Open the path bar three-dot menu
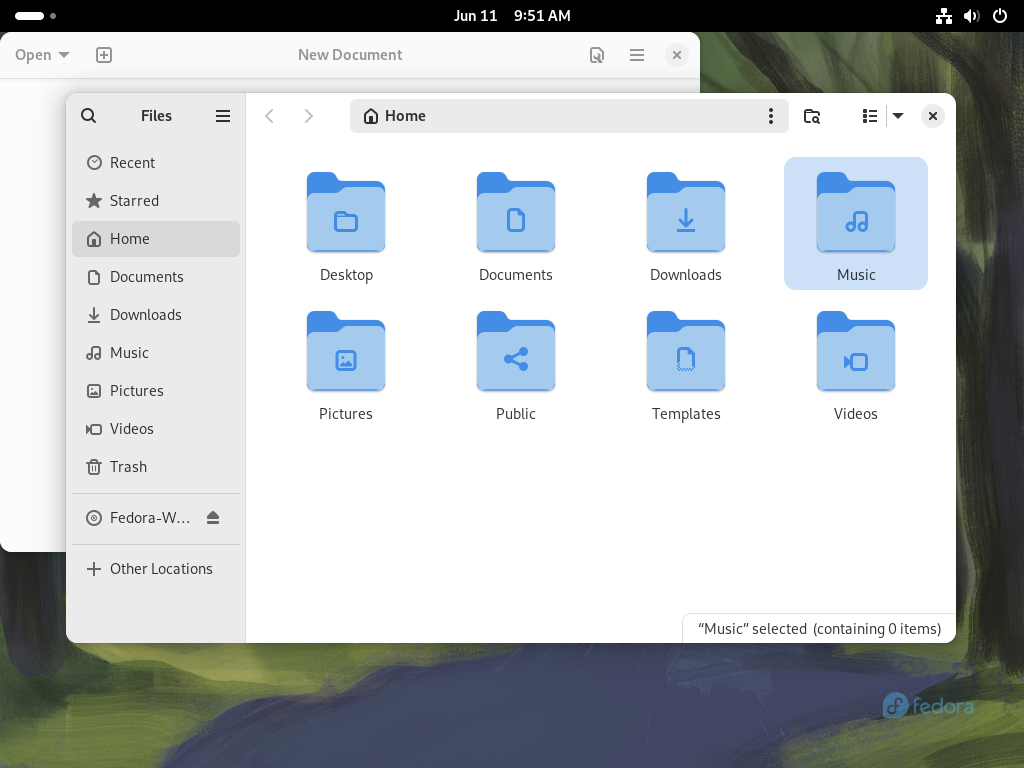 (771, 116)
